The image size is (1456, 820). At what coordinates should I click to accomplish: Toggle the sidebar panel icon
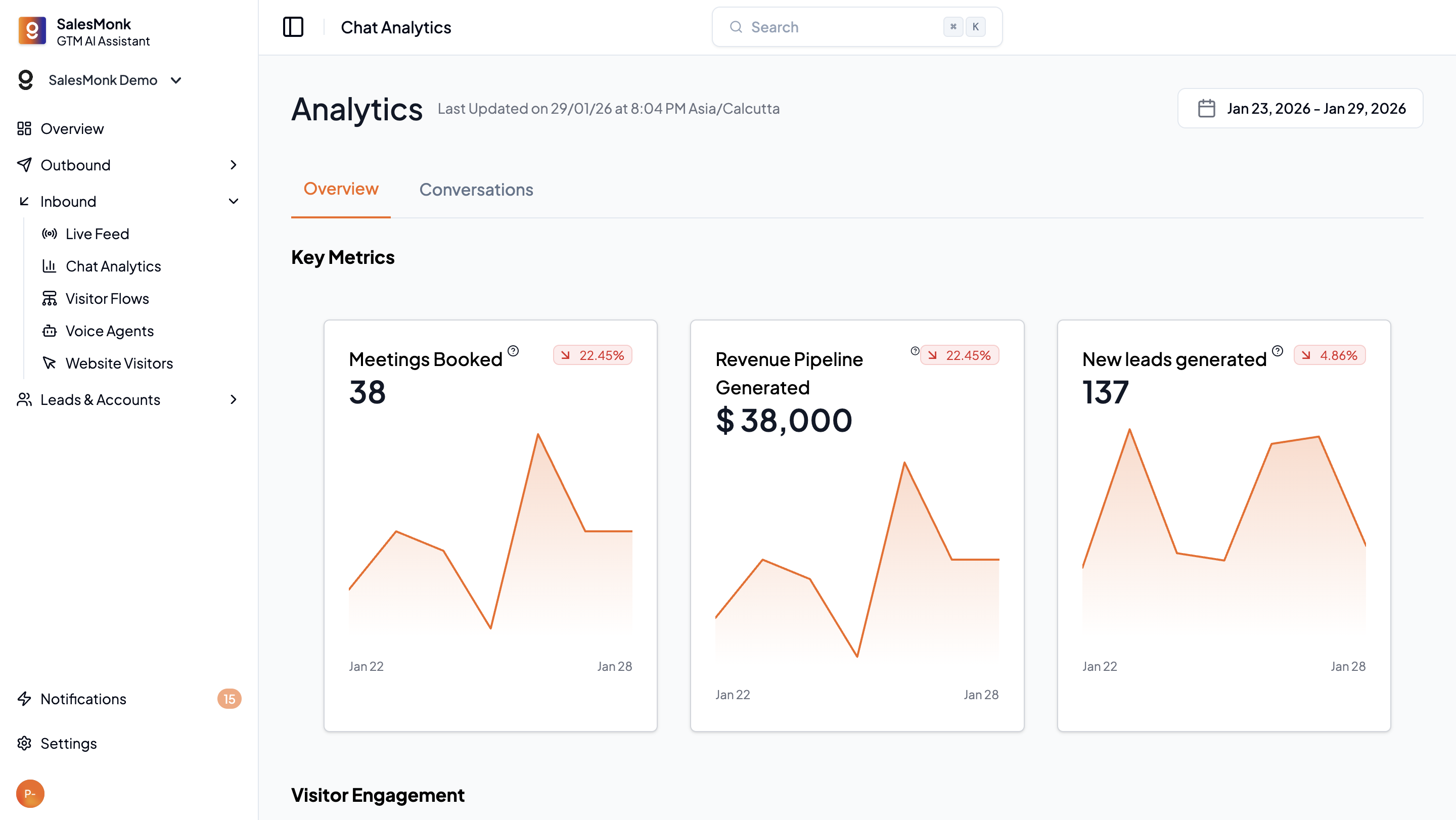click(x=293, y=27)
